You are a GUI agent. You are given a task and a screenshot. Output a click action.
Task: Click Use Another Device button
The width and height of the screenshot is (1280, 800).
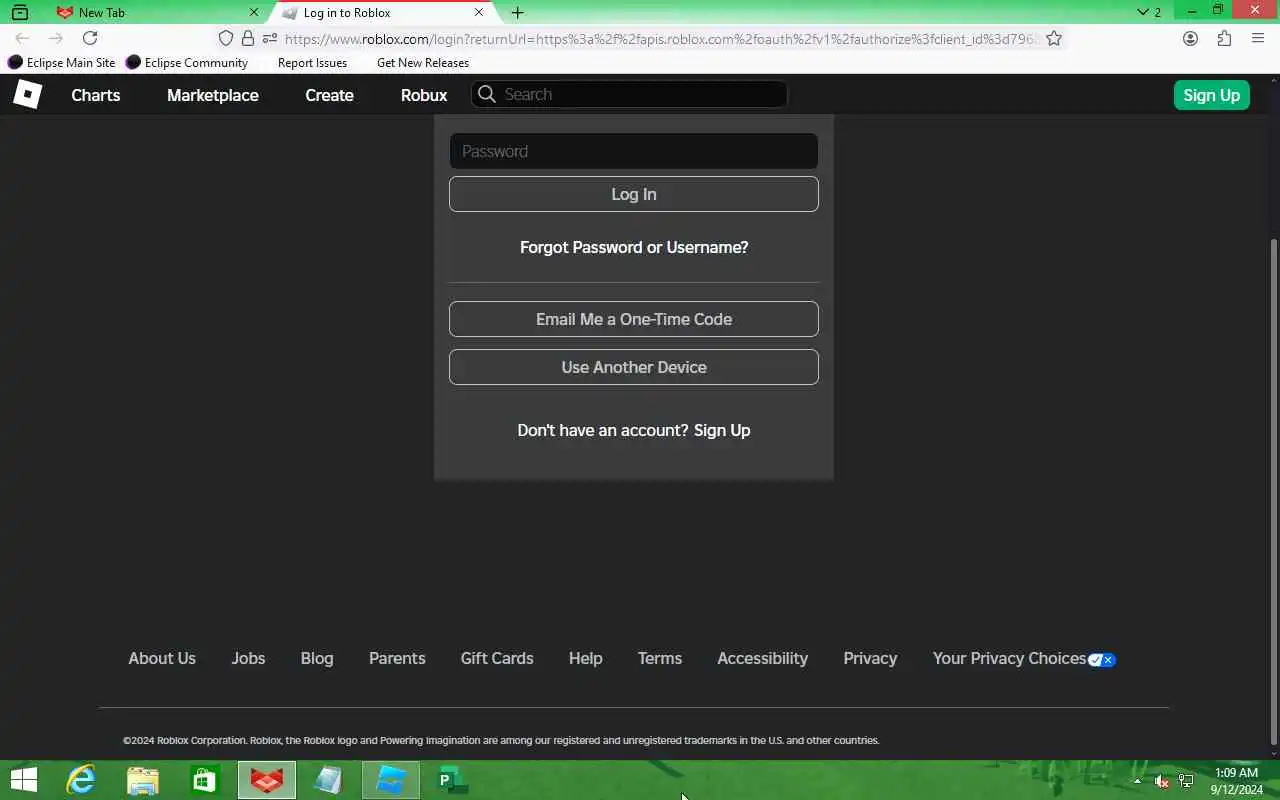tap(634, 367)
